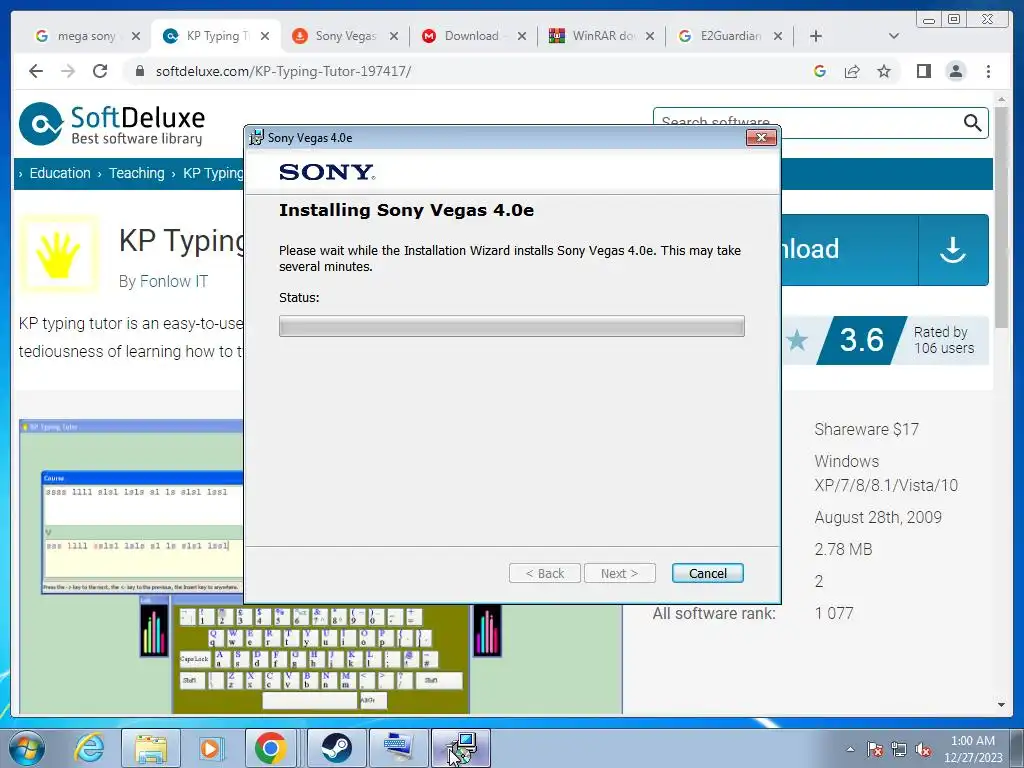
Task: Open the Chrome profile avatar
Action: (955, 71)
